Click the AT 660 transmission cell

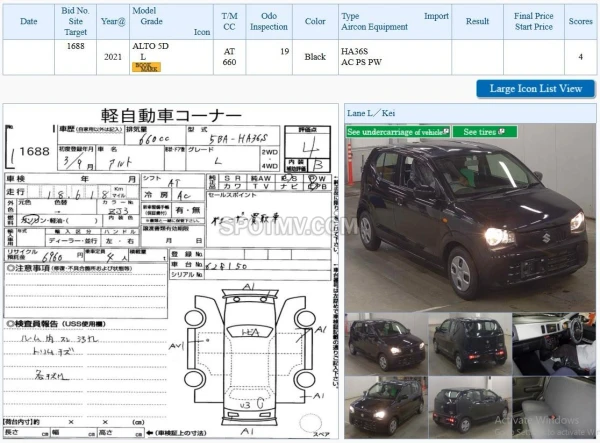tap(230, 57)
